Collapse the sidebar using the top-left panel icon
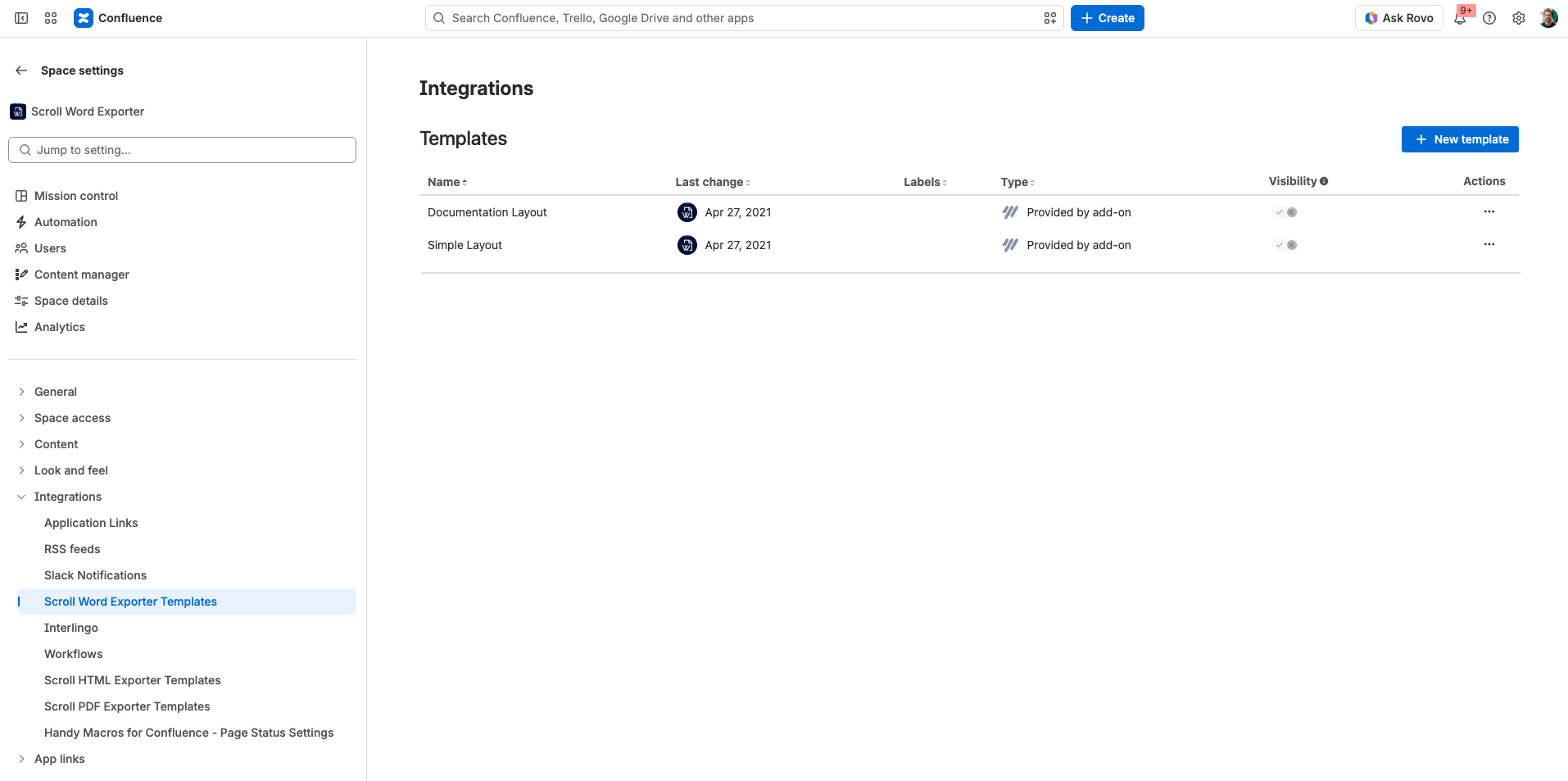The height and width of the screenshot is (781, 1568). pyautogui.click(x=21, y=18)
